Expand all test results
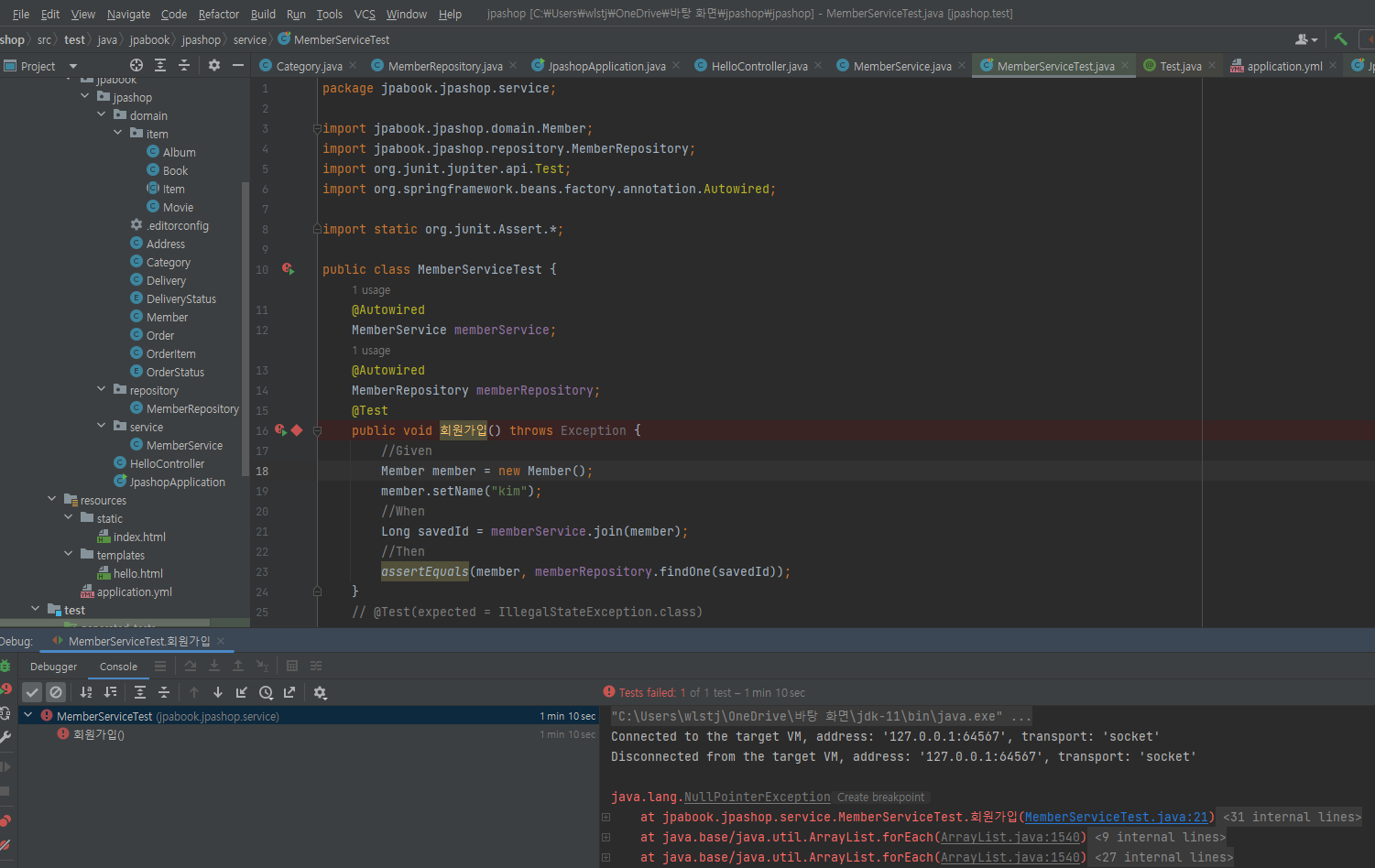The image size is (1375, 868). click(140, 692)
